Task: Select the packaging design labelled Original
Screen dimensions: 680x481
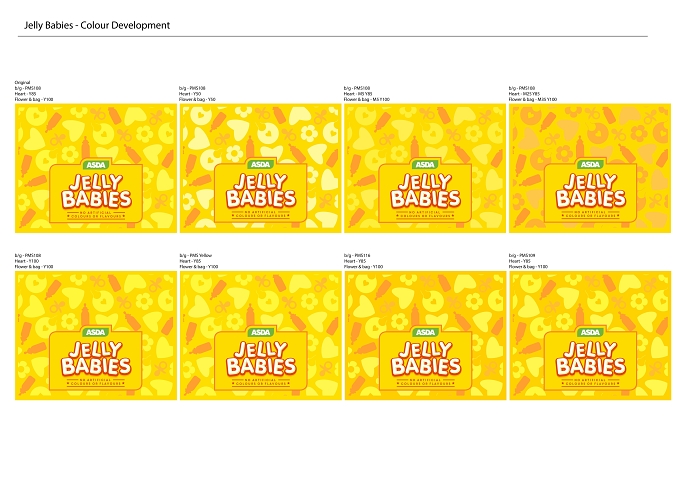Action: click(x=96, y=168)
